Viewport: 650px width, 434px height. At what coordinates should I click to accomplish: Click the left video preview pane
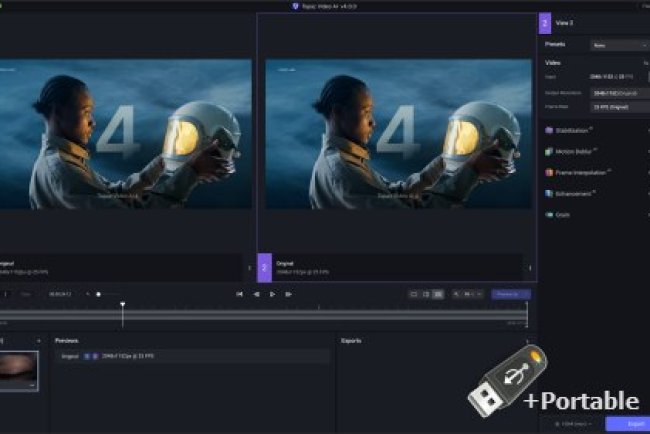coord(126,134)
